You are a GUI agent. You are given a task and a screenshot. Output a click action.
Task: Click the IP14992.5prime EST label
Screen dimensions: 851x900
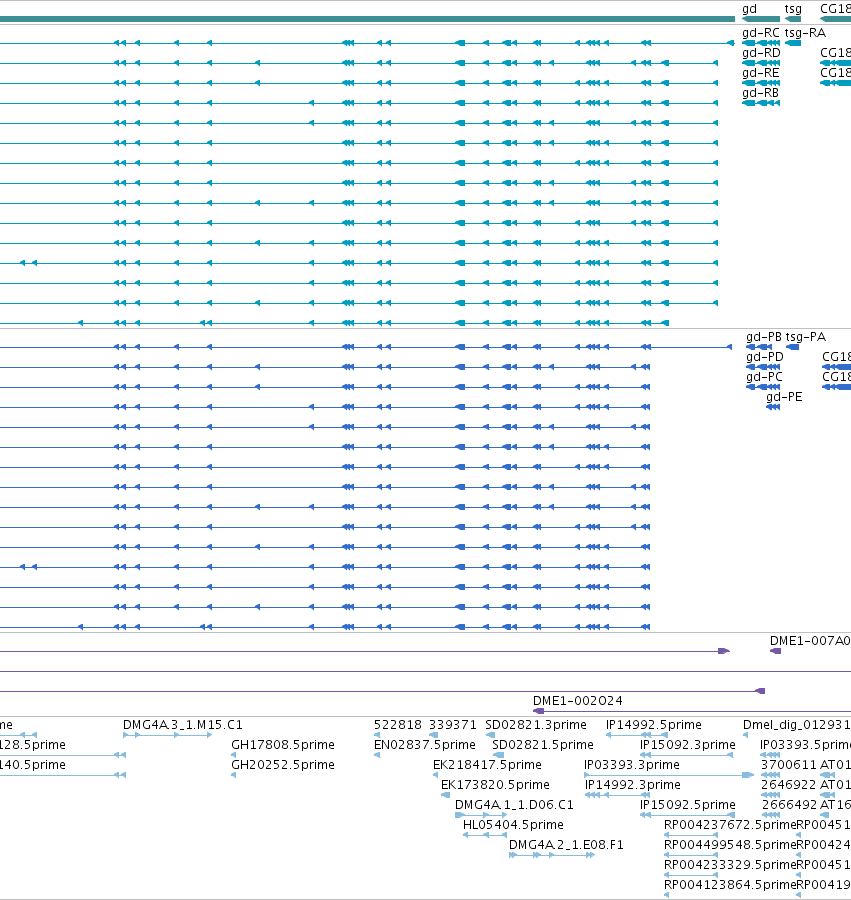point(654,725)
